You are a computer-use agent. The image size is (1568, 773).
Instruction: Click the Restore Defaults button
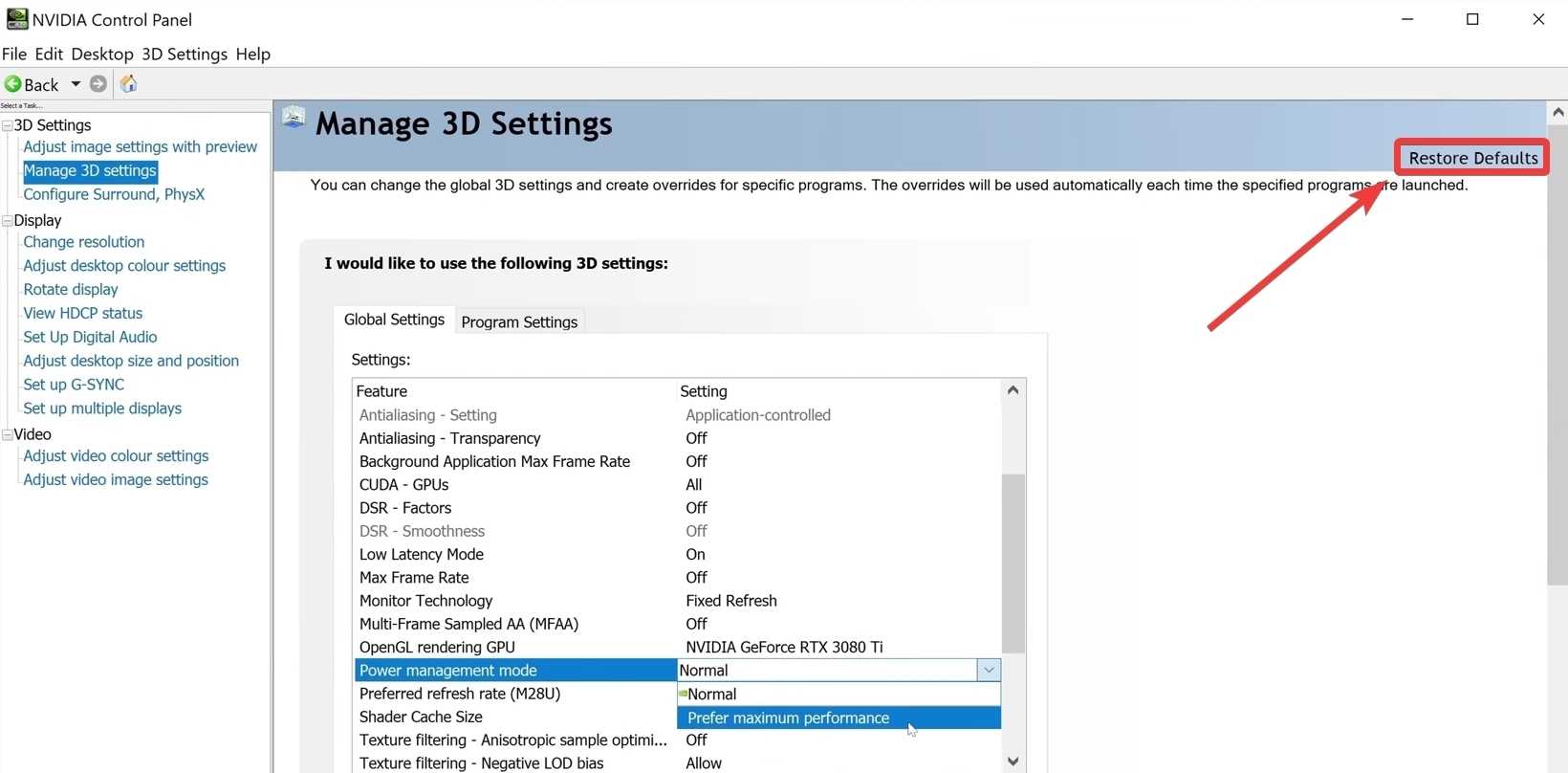click(x=1472, y=158)
